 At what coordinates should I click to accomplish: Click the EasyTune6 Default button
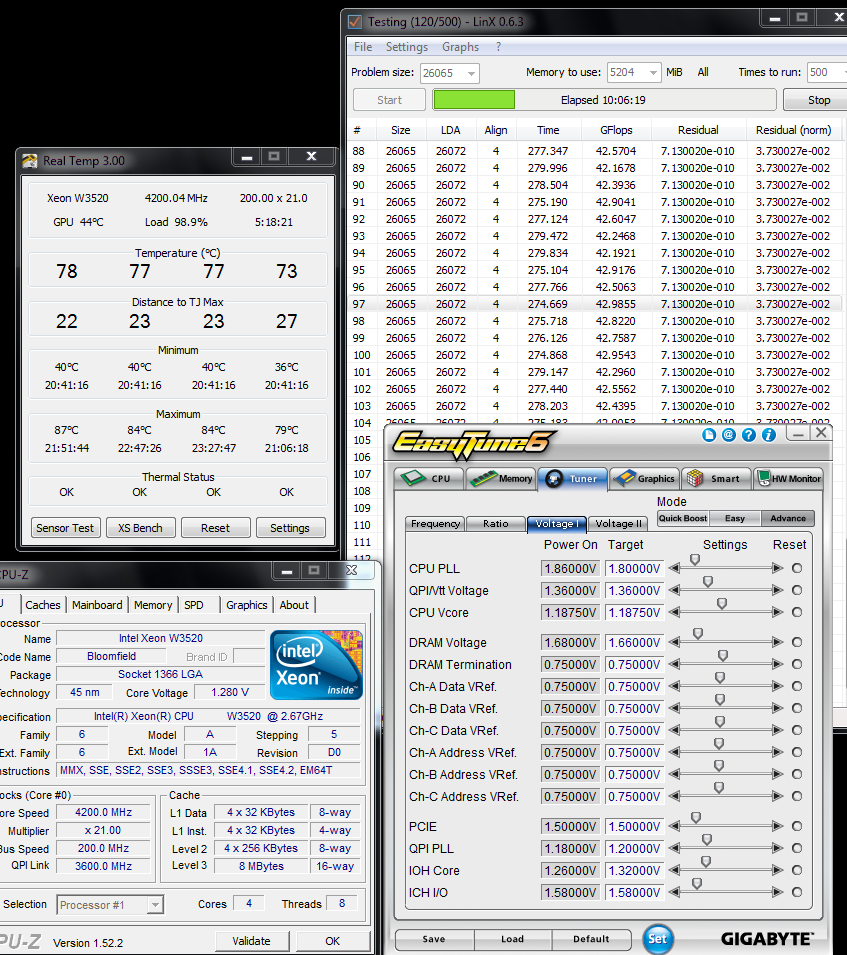tap(591, 939)
